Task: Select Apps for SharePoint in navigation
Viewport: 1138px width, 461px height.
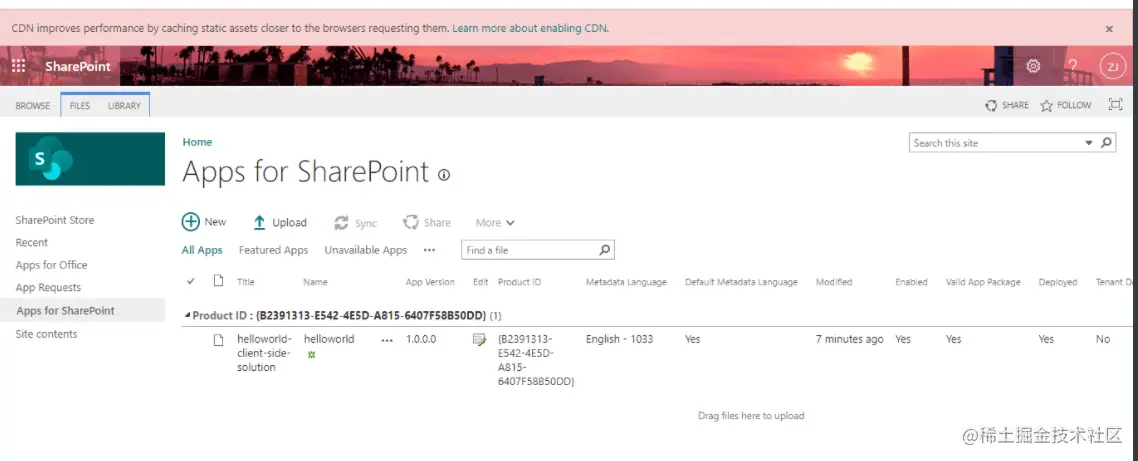Action: pyautogui.click(x=65, y=310)
